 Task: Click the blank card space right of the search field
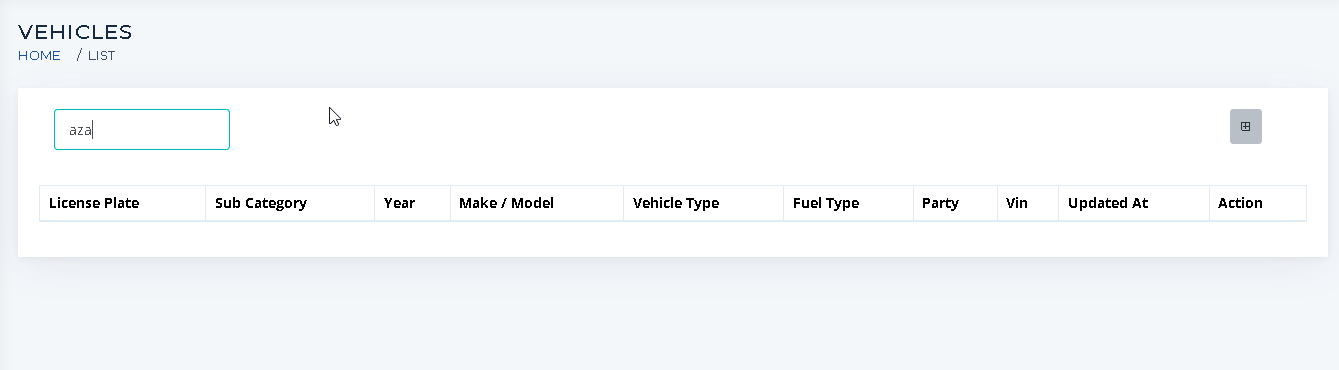point(730,129)
